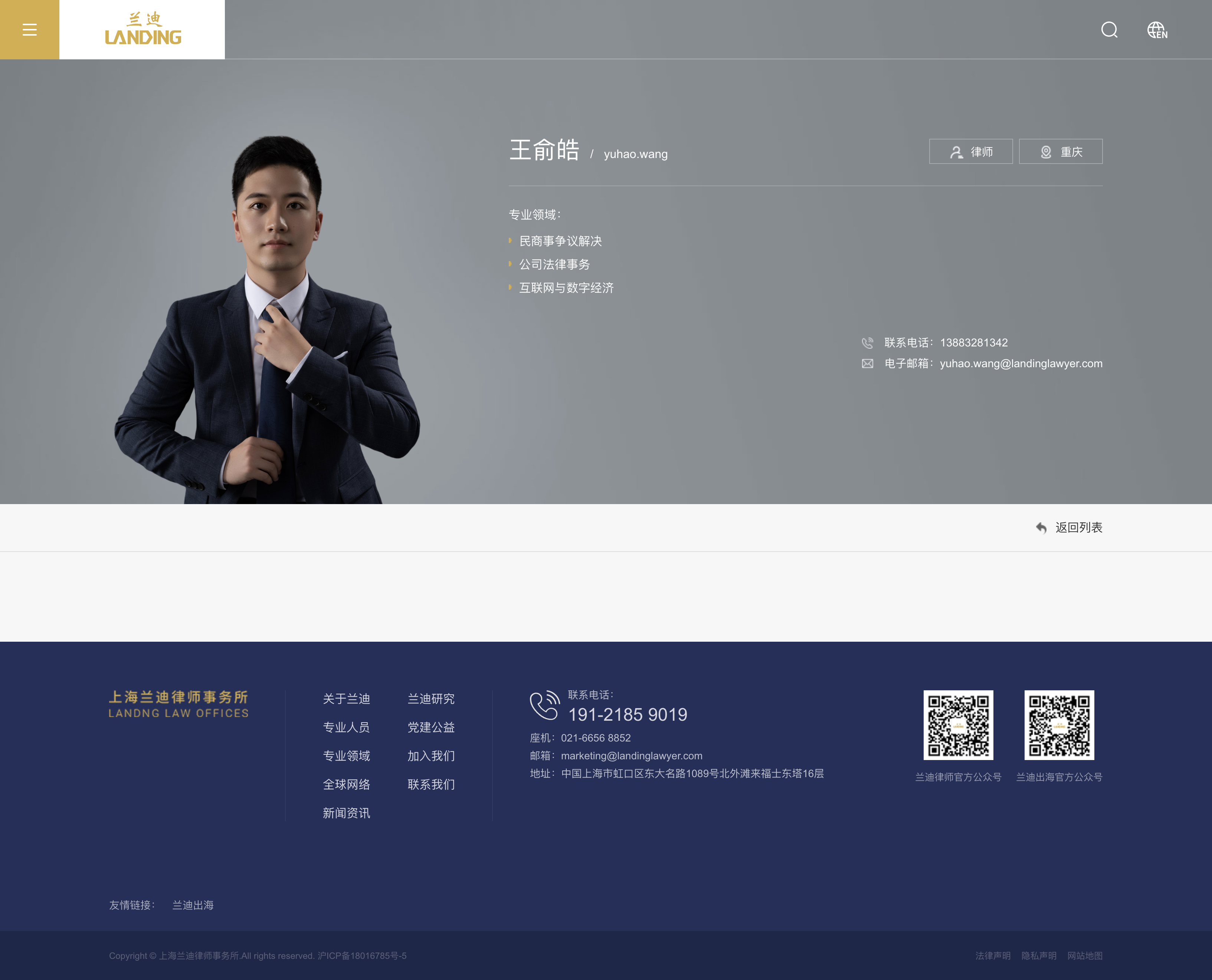Open the email yuhao.wang@landinglawyer.com
This screenshot has height=980, width=1212.
1021,364
